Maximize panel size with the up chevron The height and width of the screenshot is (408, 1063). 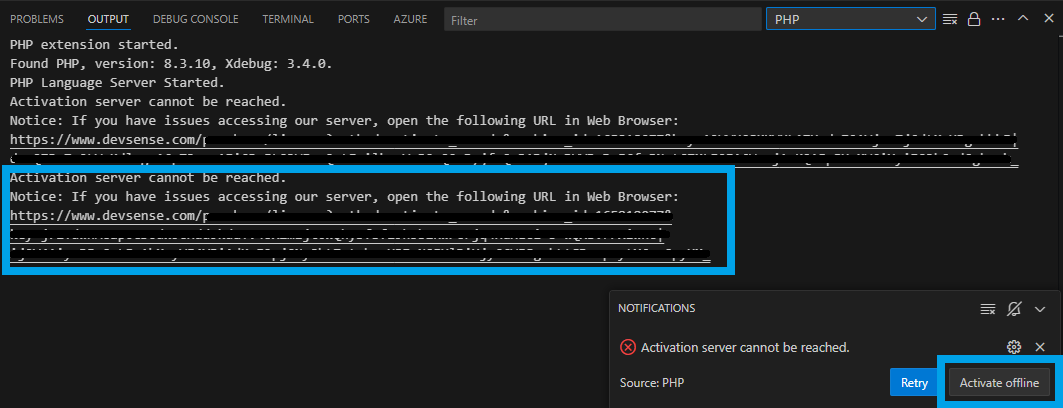coord(1022,19)
